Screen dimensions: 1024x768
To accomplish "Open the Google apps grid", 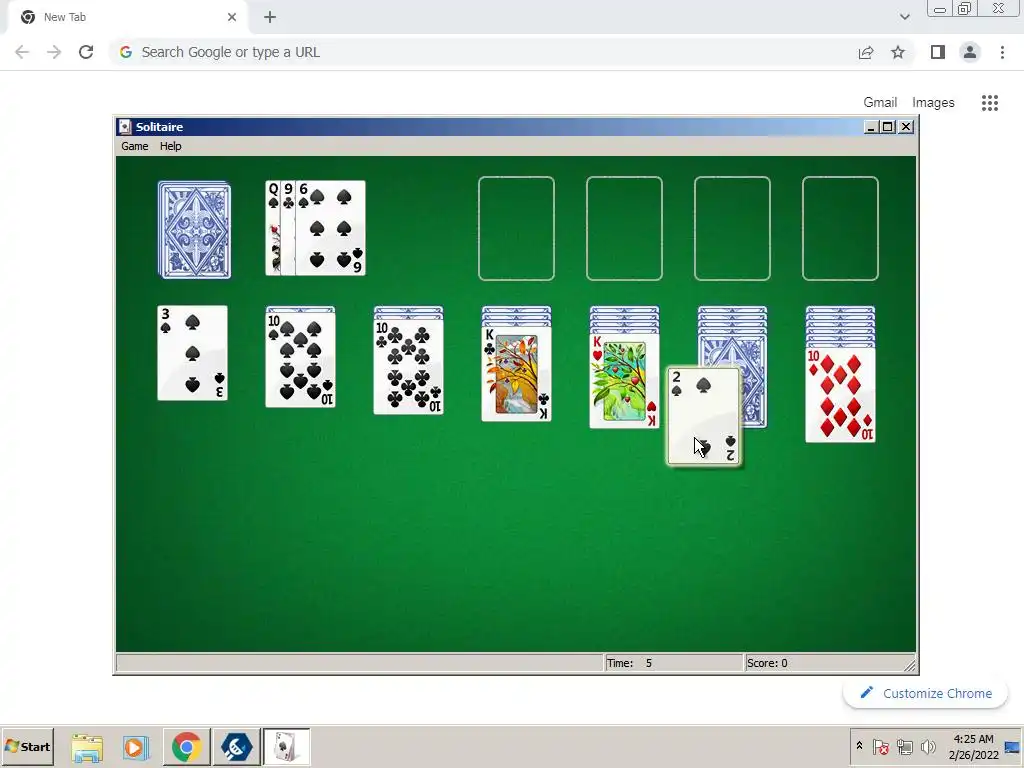I will click(989, 103).
